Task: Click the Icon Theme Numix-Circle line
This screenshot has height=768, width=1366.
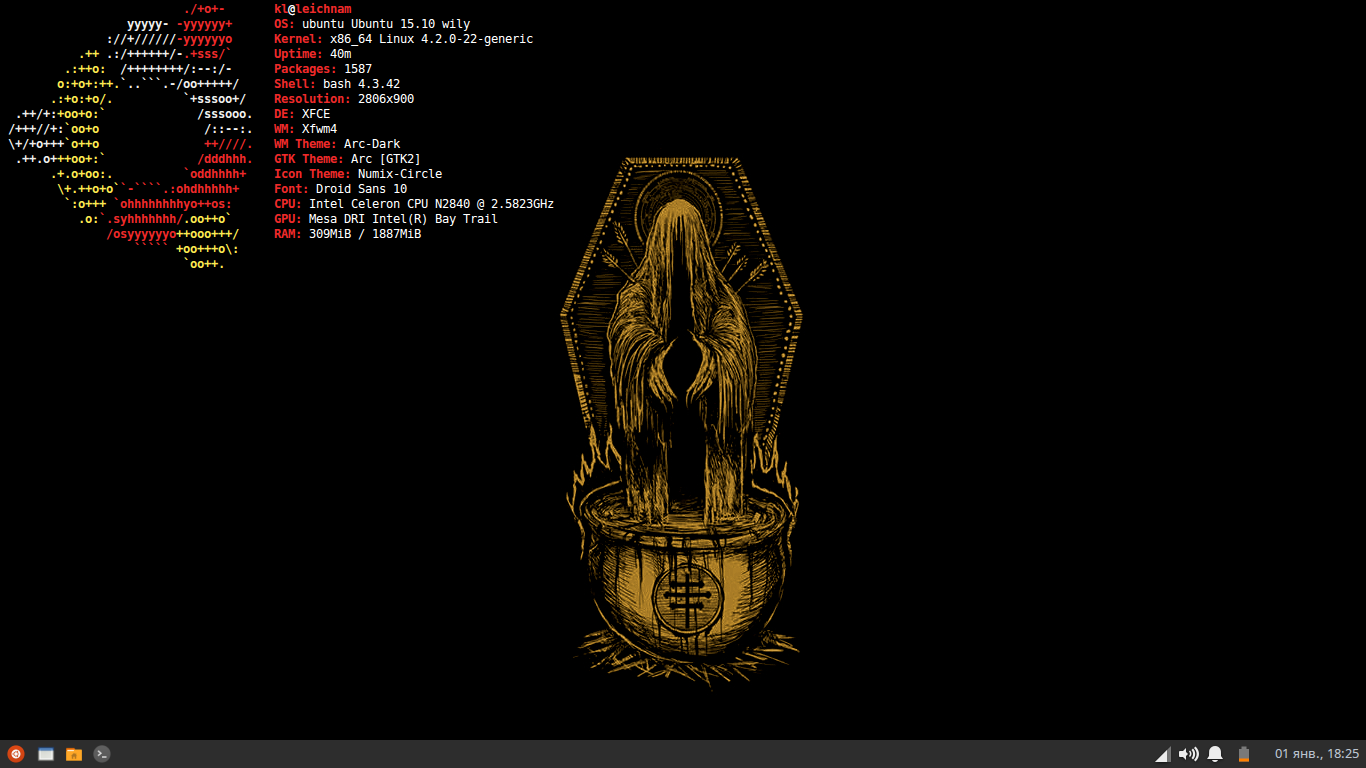Action: [x=358, y=174]
